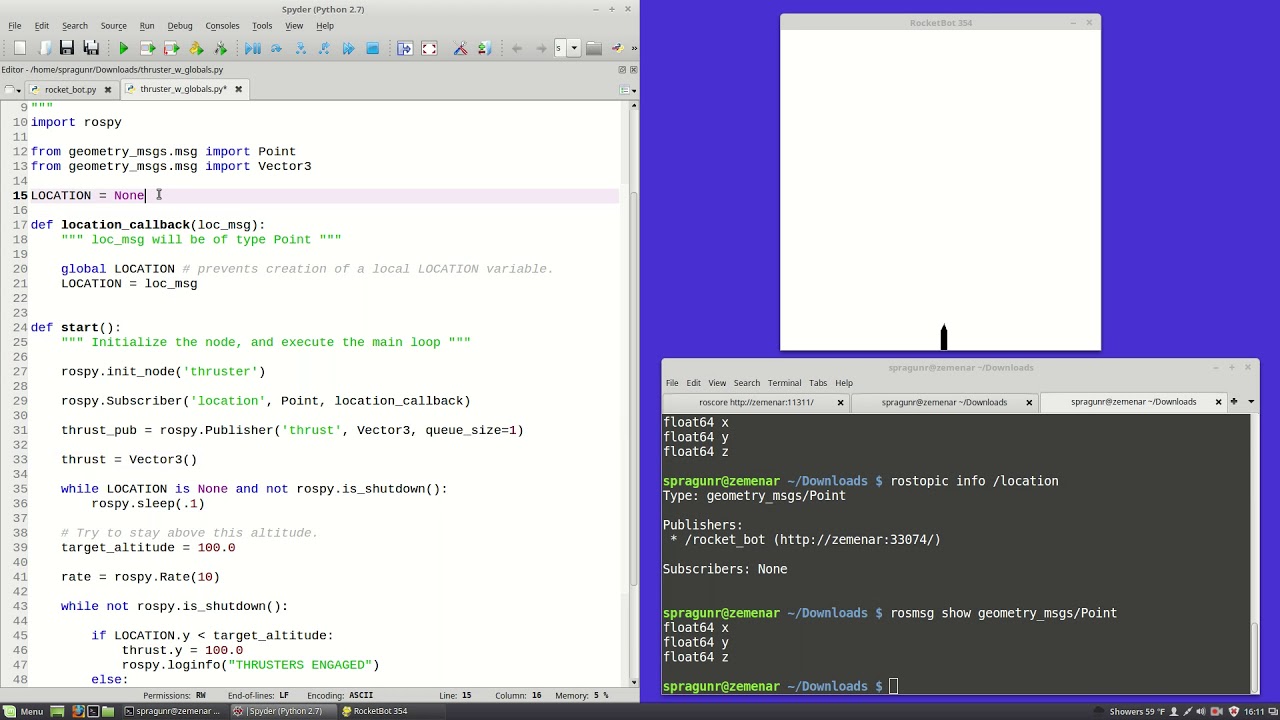Close the thruster_w_globals.py tab

[x=238, y=89]
